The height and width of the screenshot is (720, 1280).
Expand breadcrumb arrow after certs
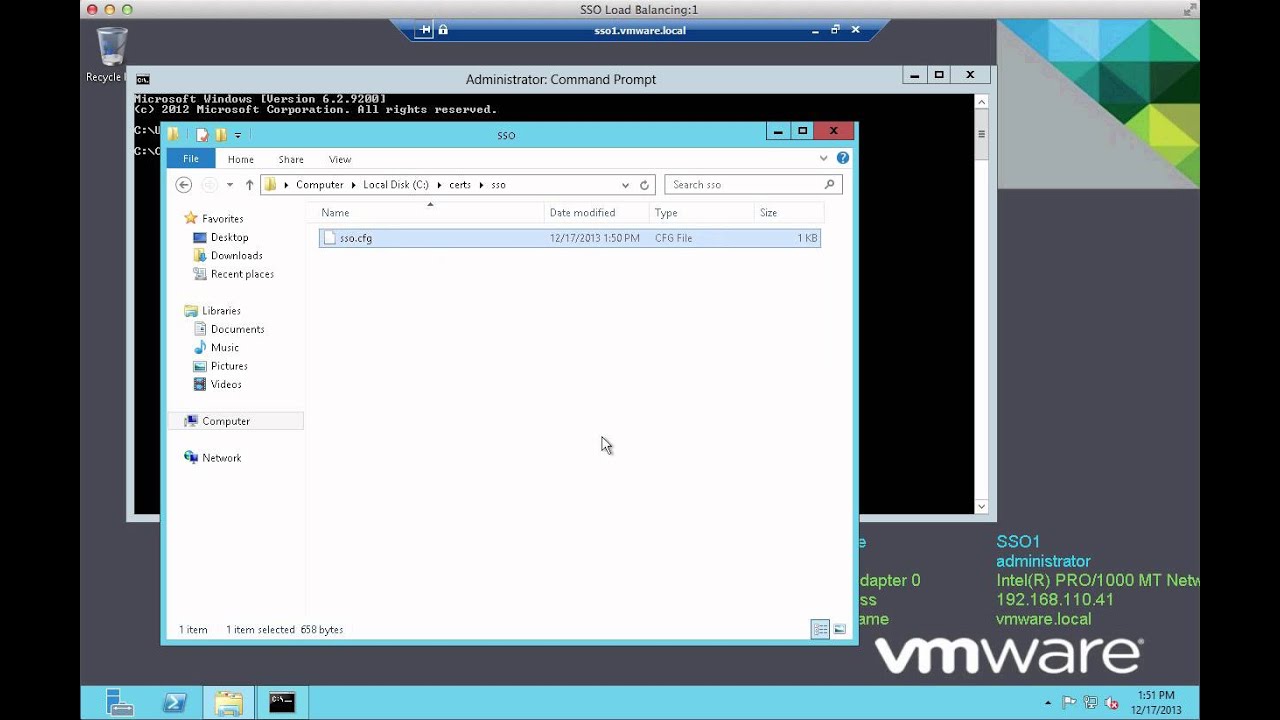481,185
